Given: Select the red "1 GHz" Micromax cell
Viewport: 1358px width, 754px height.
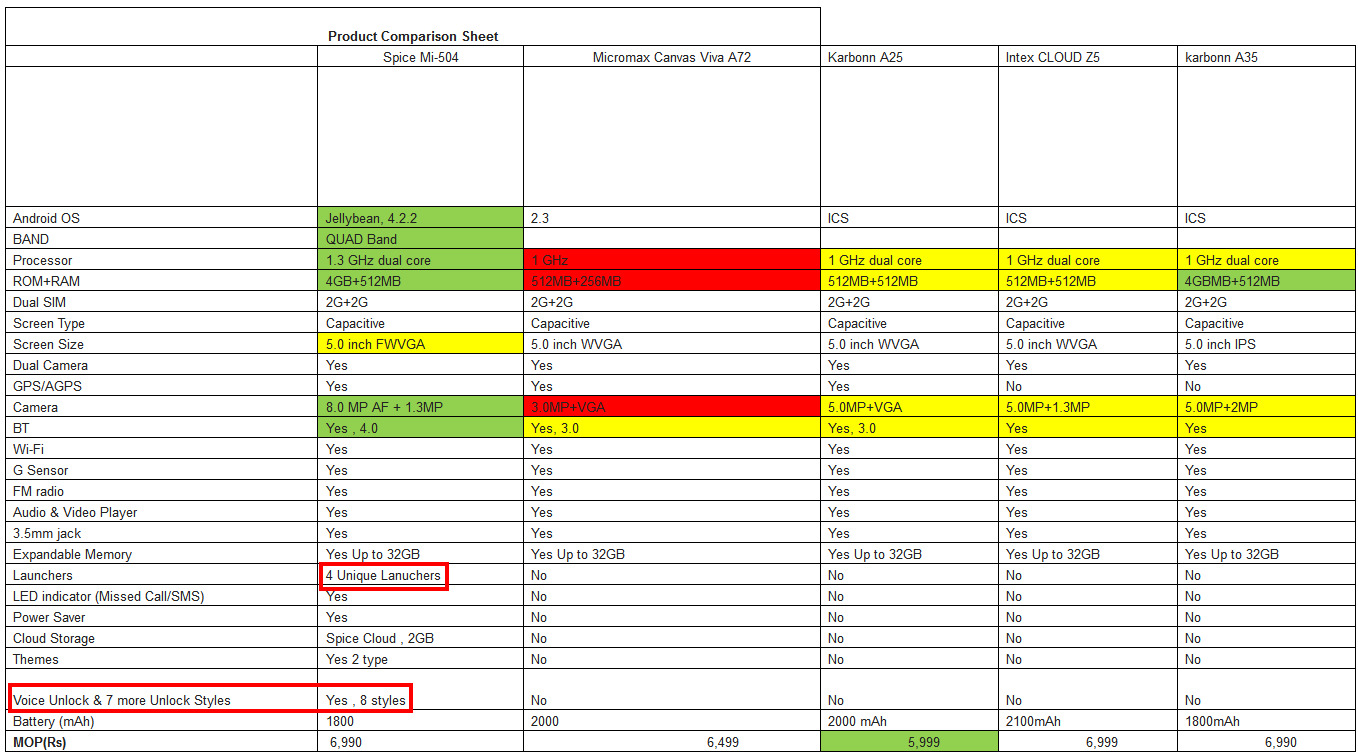Looking at the screenshot, I should point(671,260).
